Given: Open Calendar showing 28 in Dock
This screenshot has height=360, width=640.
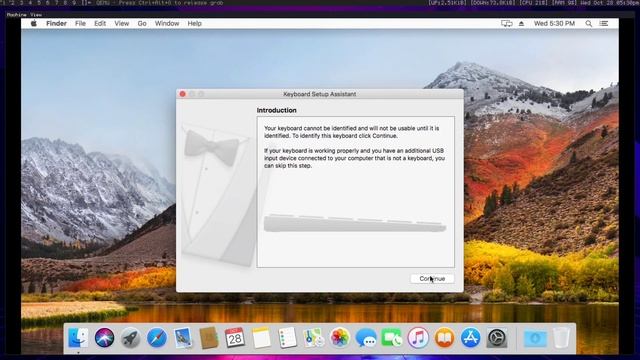Looking at the screenshot, I should pyautogui.click(x=235, y=338).
